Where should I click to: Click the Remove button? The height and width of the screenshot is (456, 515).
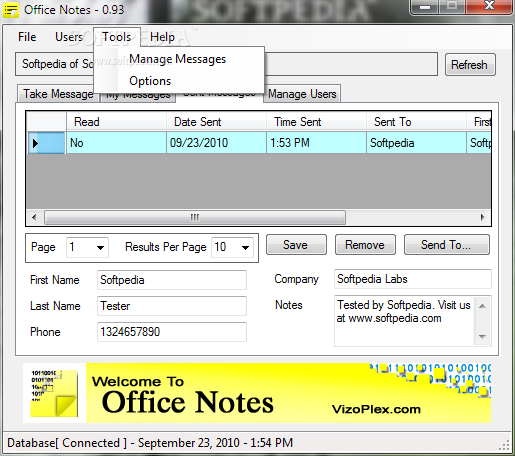point(365,245)
